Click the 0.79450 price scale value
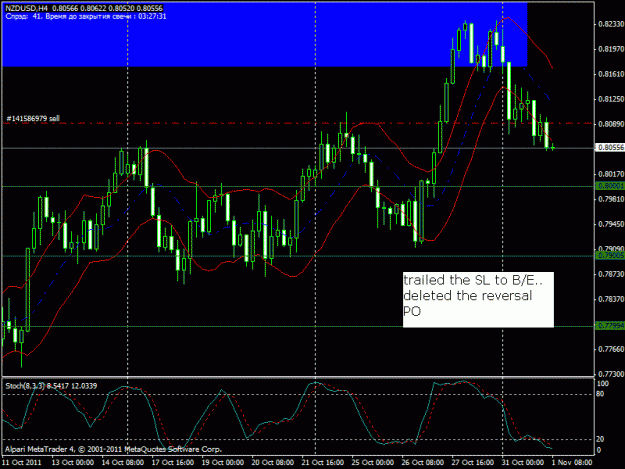This screenshot has width=625, height=469. click(x=611, y=224)
